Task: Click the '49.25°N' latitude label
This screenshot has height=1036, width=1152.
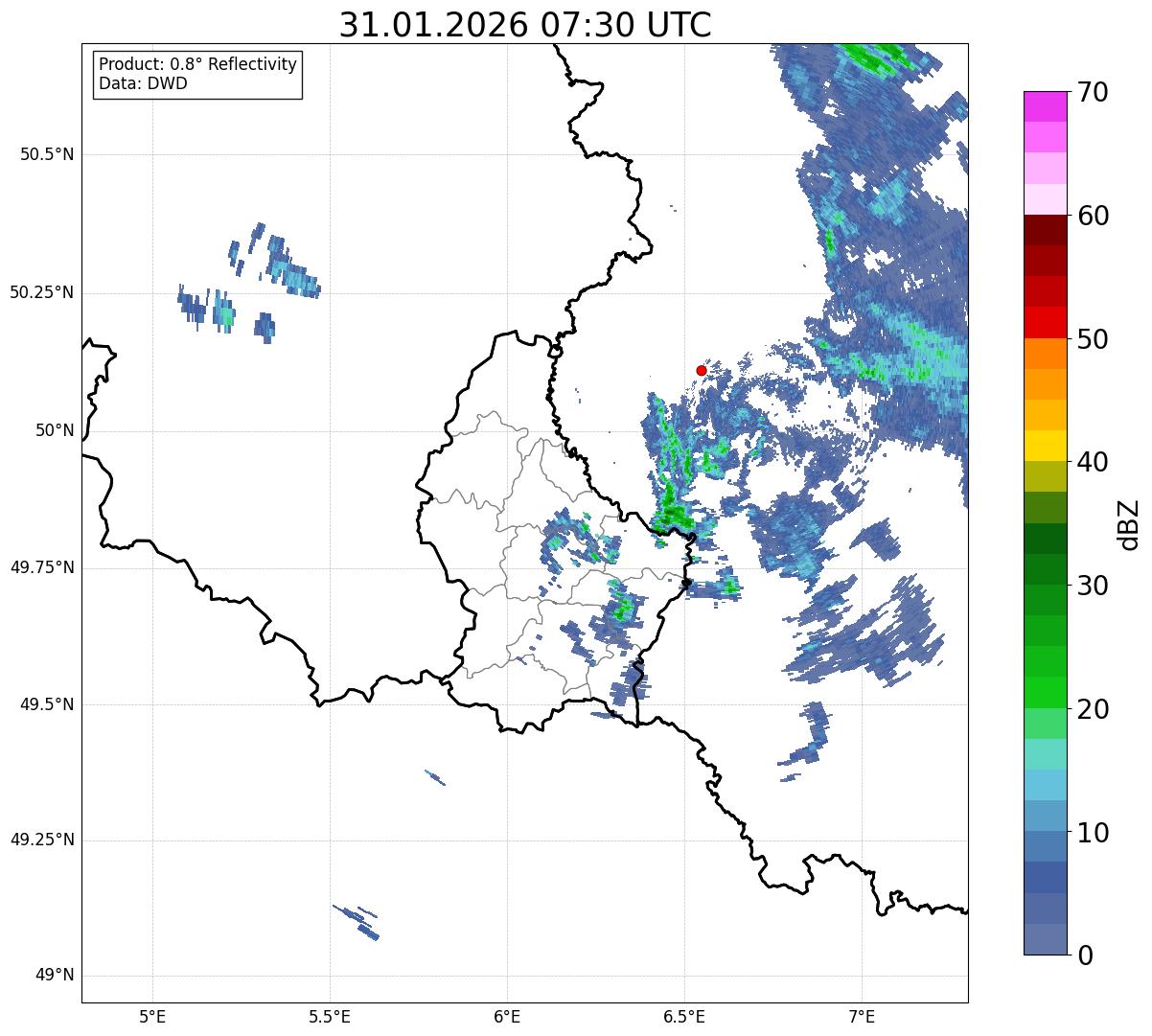Action: 42,840
